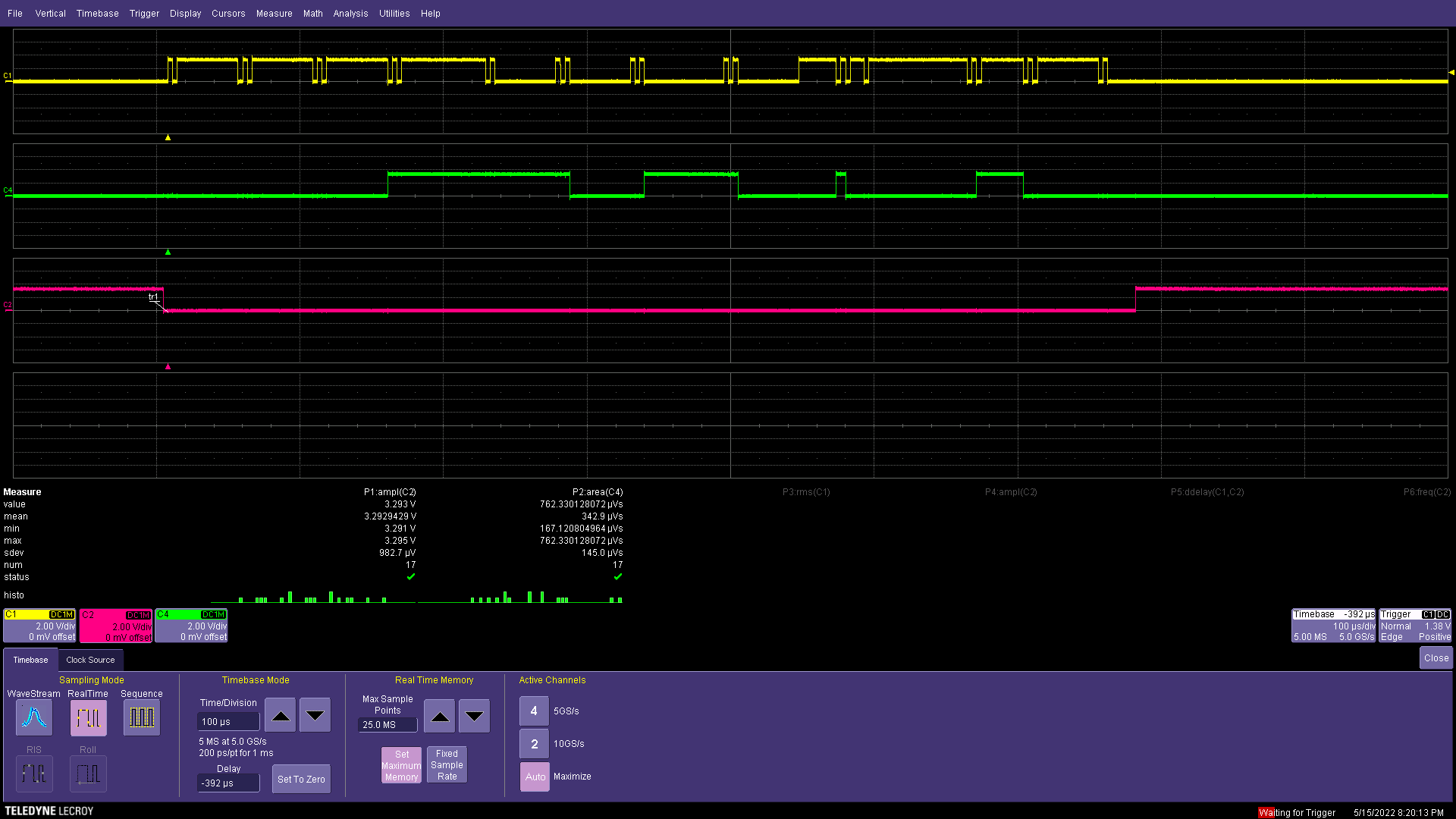Click the P2 green status checkmark

(x=618, y=577)
